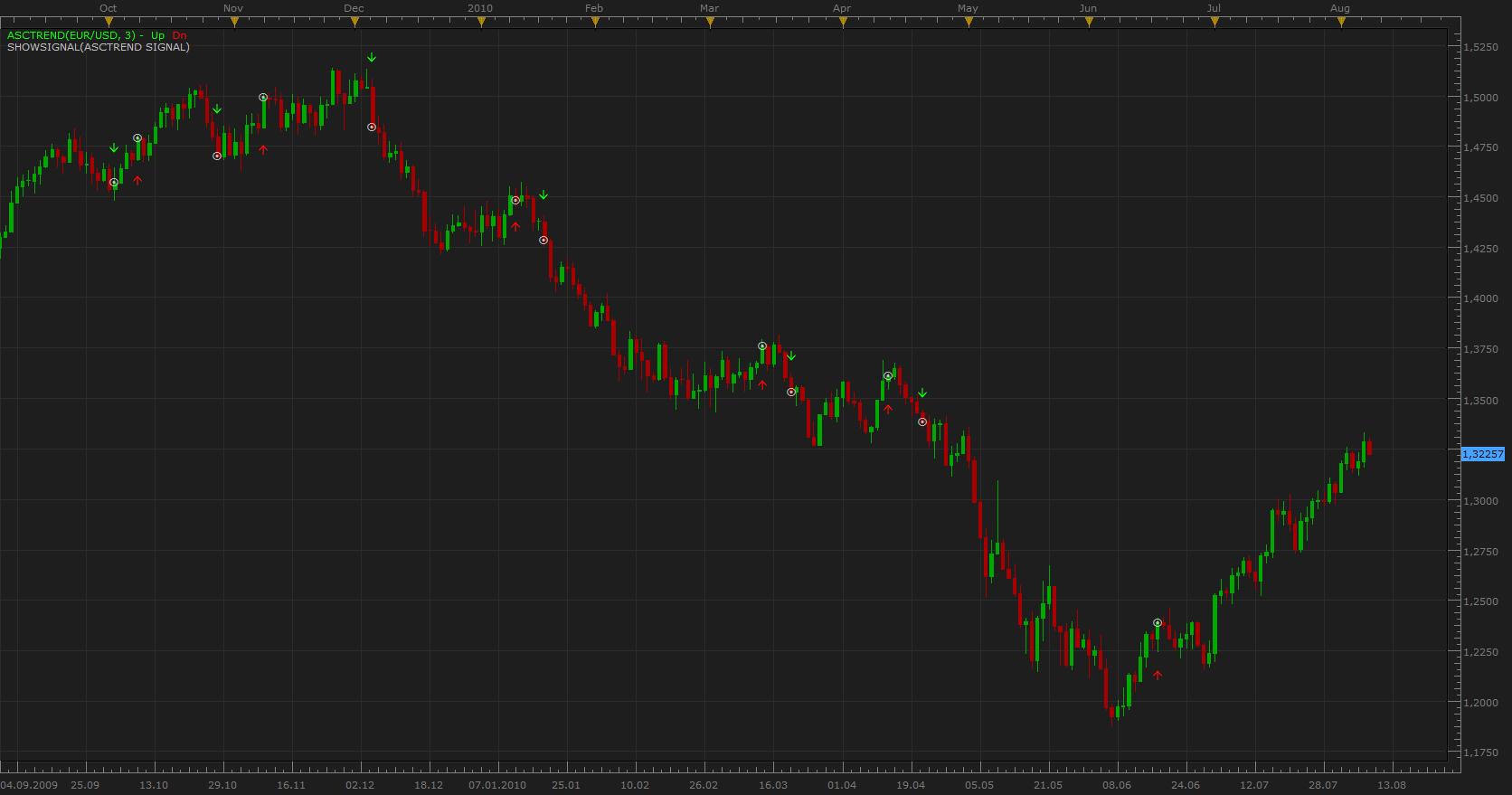
Task: Click the orange May marker on top axis
Action: pyautogui.click(x=969, y=23)
